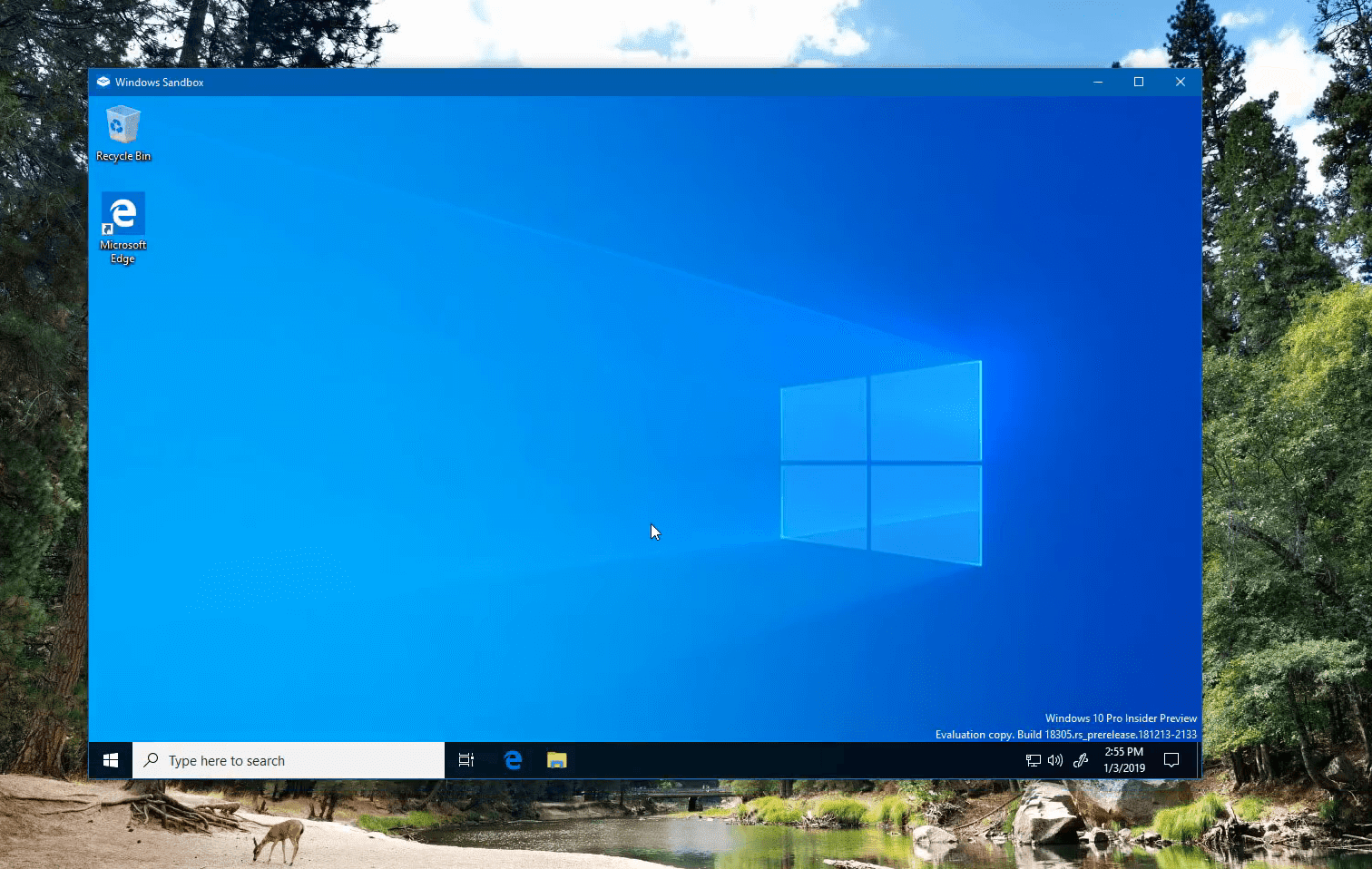Click the Windows Sandbox icon in the title bar
The width and height of the screenshot is (1372, 869).
click(103, 82)
